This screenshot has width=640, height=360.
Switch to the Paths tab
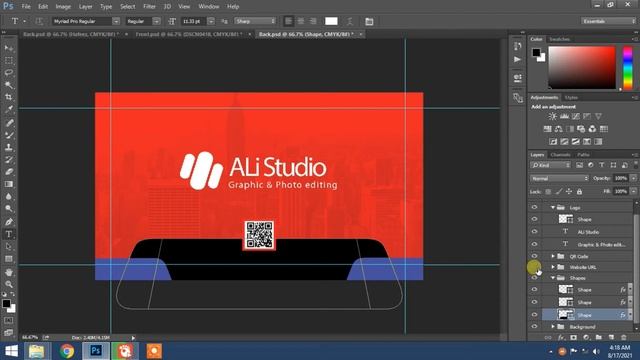tap(583, 155)
